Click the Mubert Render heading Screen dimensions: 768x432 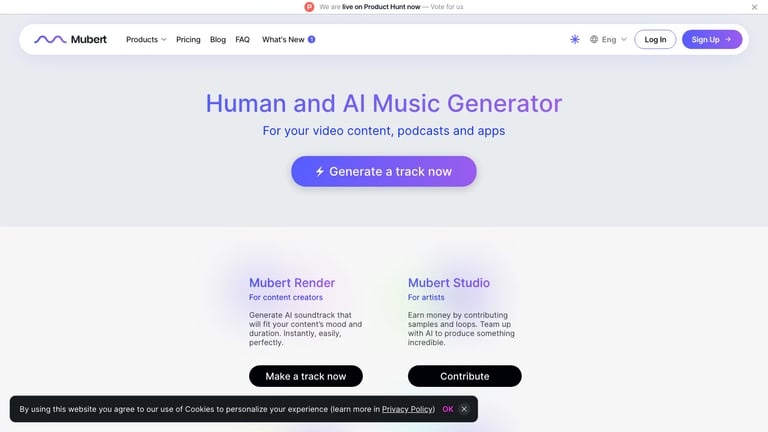(x=292, y=283)
